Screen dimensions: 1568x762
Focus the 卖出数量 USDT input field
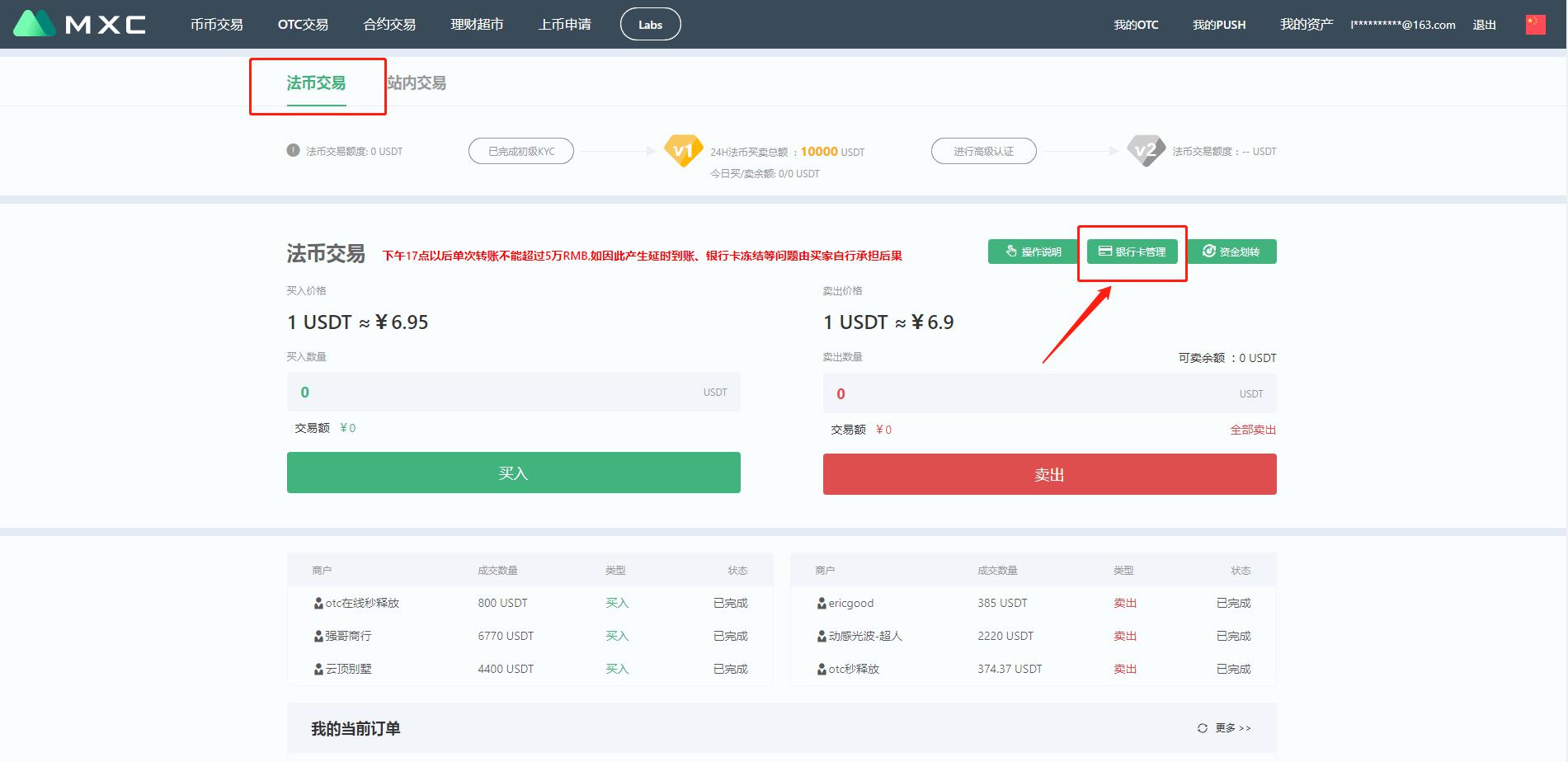(x=1050, y=393)
